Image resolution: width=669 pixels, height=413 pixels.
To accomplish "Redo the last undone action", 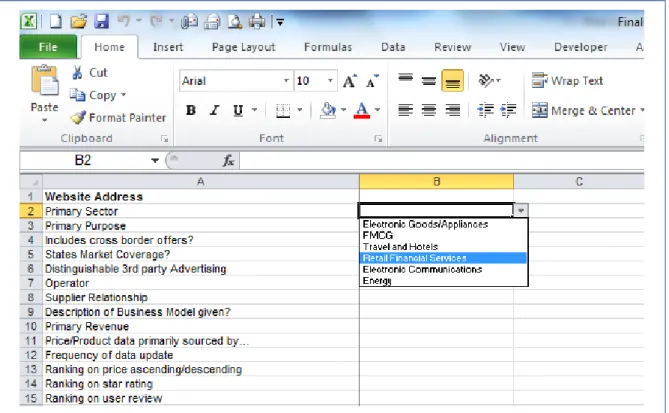I will coord(156,21).
